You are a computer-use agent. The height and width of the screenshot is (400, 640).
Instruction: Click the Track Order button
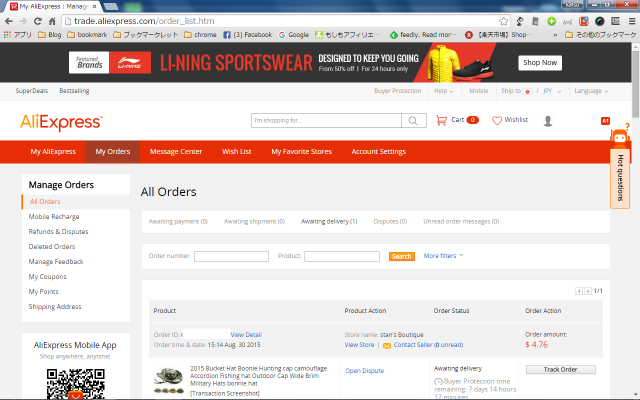[560, 369]
